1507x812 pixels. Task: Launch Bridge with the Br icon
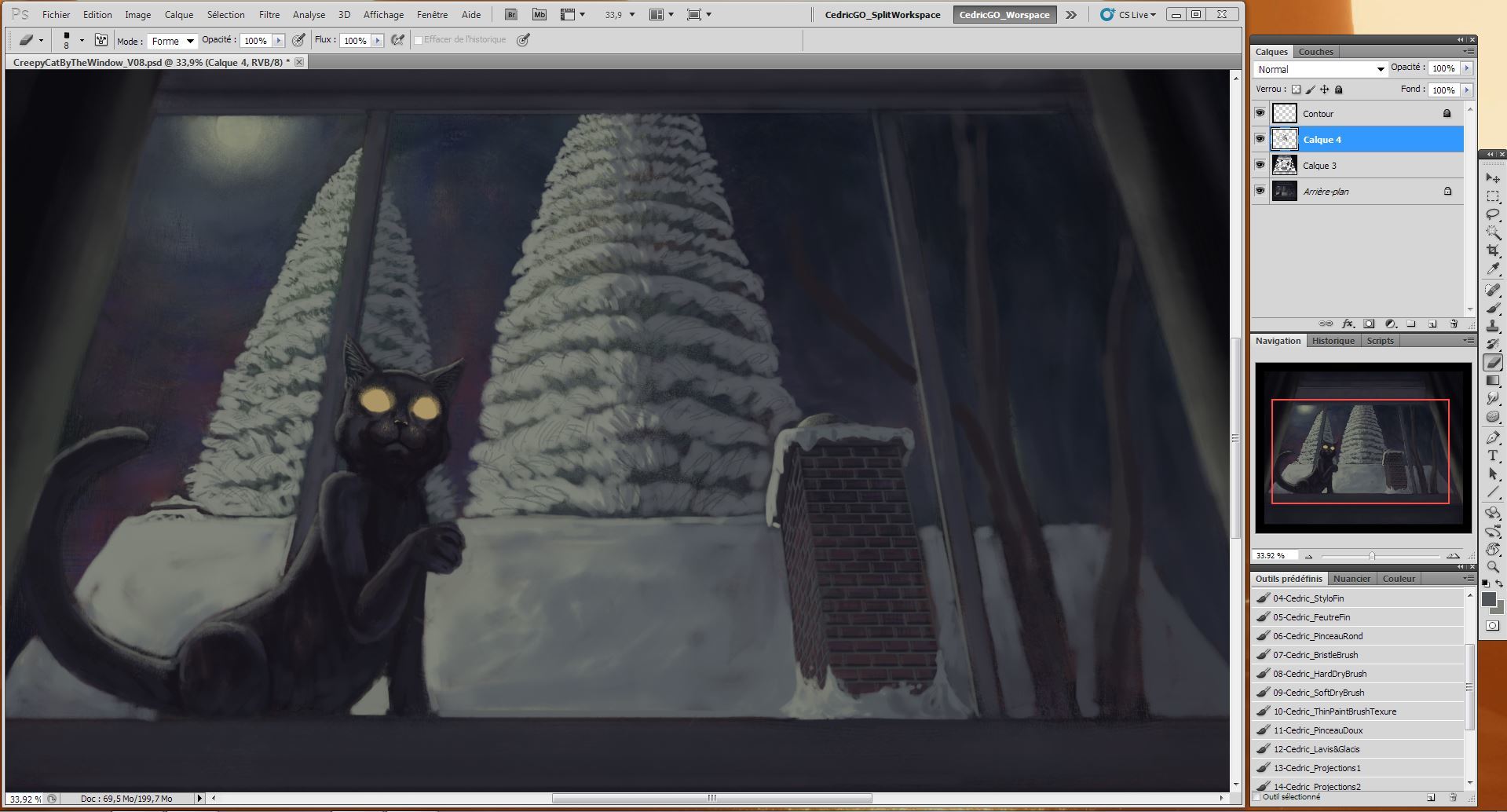coord(511,14)
